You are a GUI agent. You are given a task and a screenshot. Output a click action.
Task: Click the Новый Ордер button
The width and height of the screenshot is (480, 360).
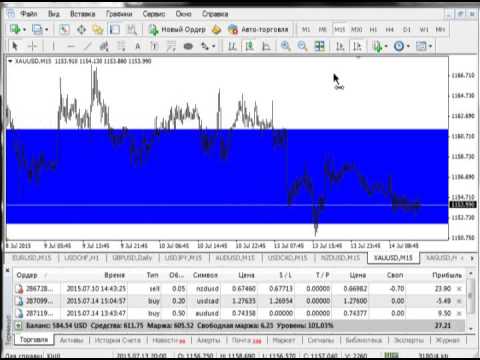point(177,29)
